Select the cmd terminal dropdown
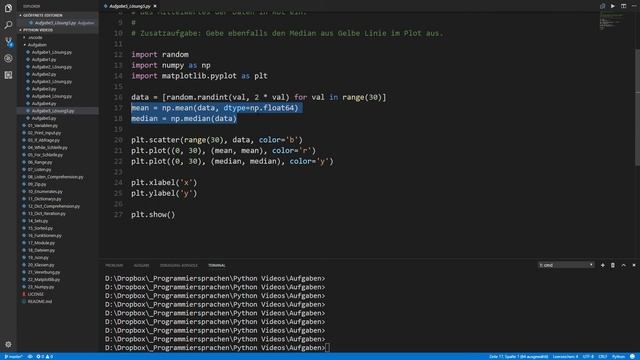The height and width of the screenshot is (360, 640). coord(566,265)
